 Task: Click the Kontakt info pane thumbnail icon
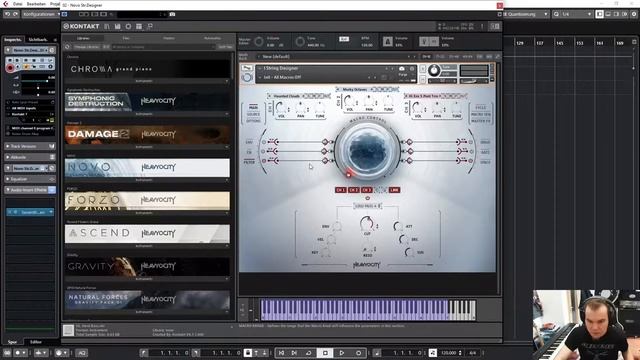pos(68,330)
